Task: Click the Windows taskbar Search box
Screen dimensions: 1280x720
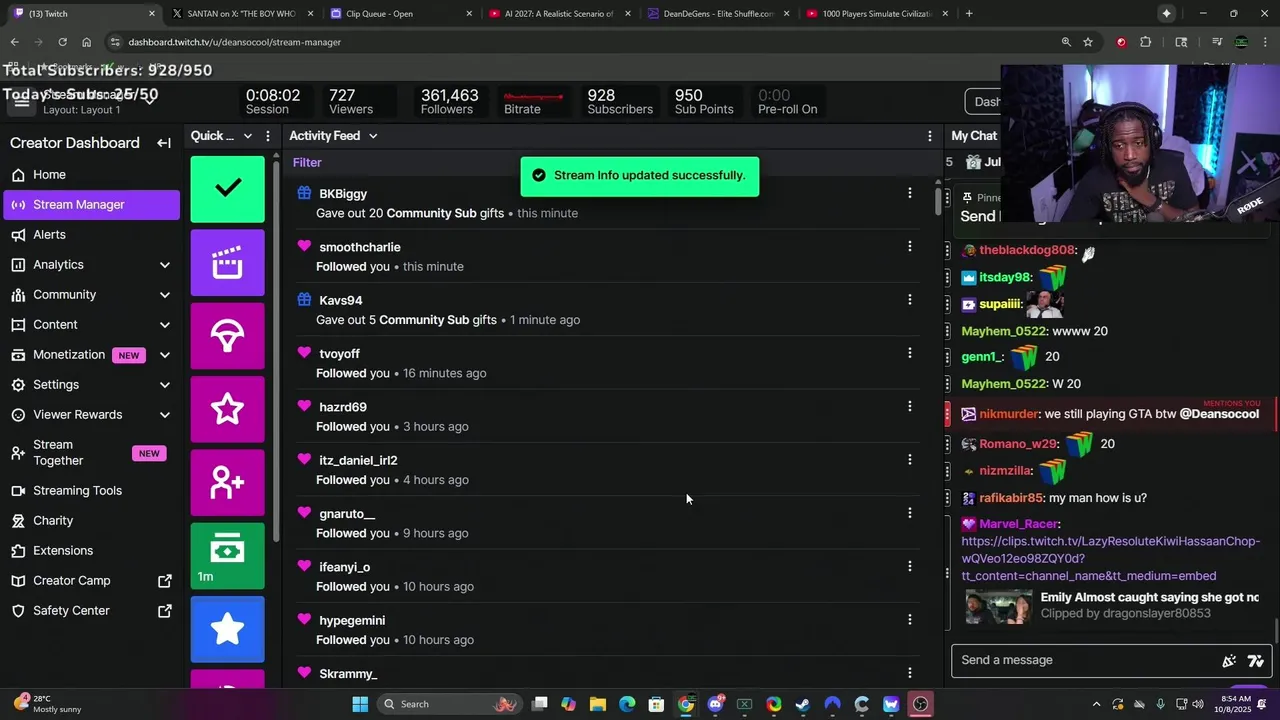Action: 448,704
